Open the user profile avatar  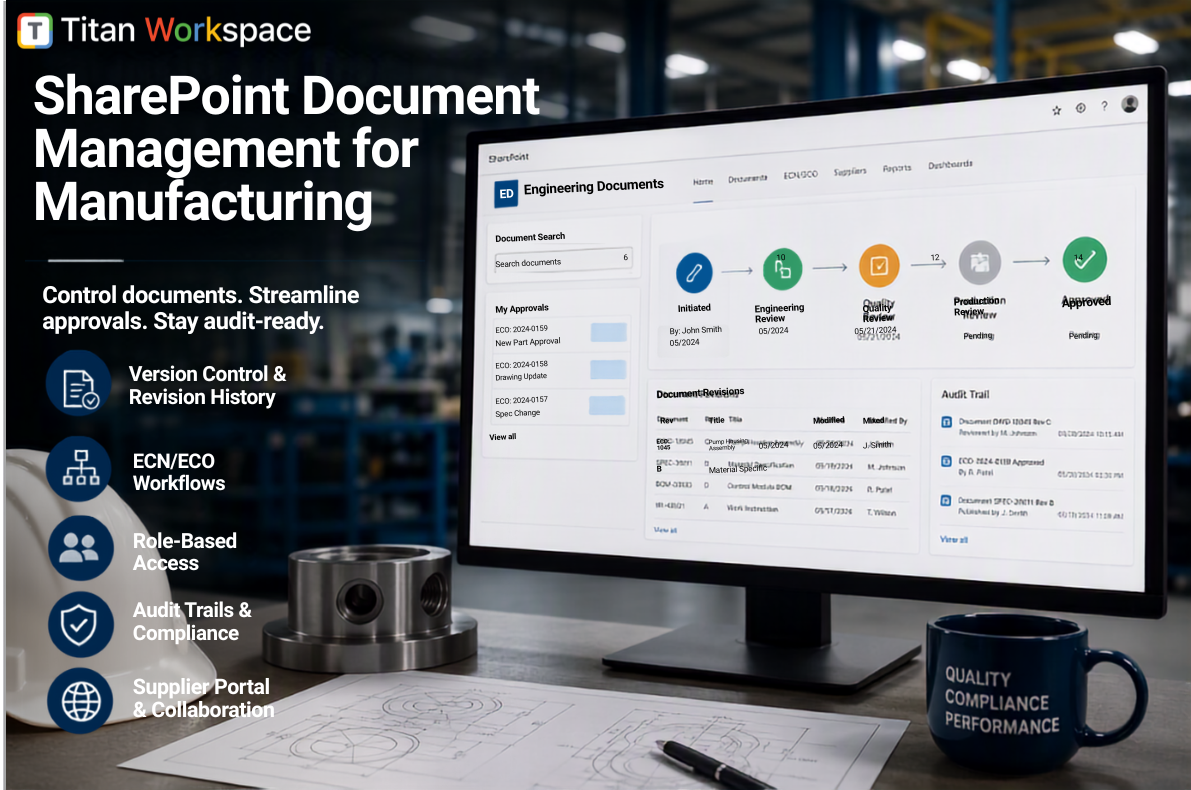pos(1129,104)
